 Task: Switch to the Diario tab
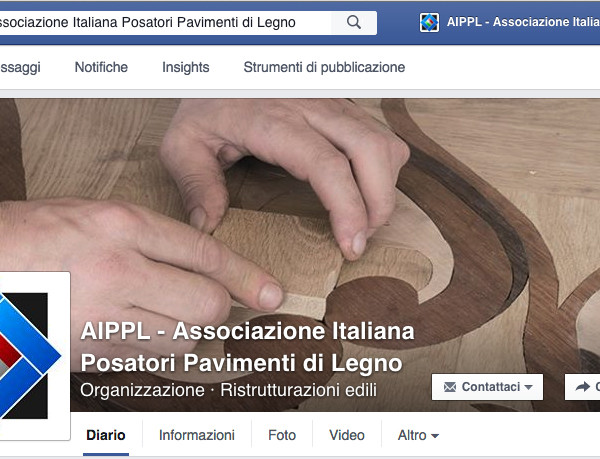tap(106, 435)
